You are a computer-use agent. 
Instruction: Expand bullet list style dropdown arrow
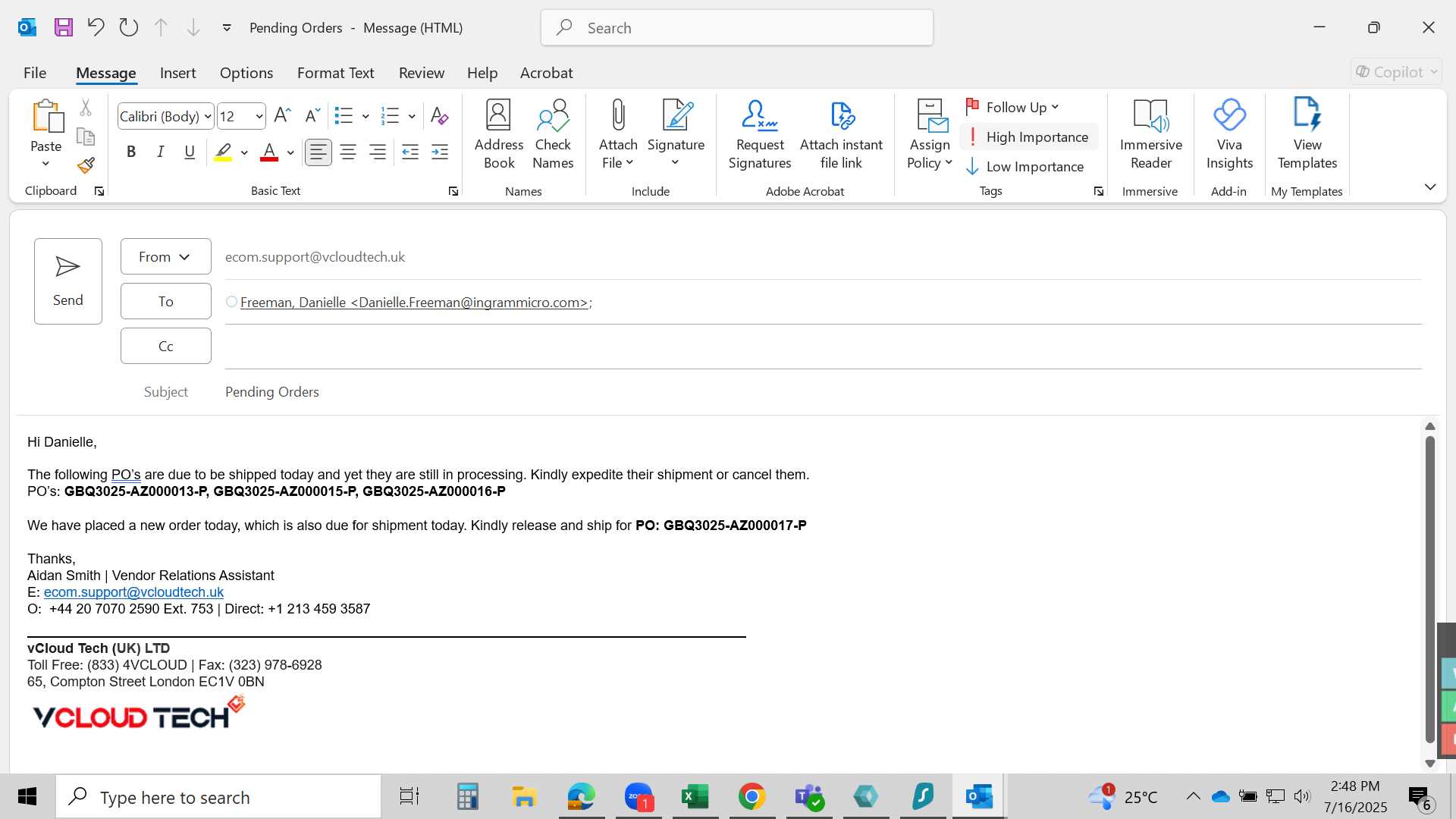pos(366,117)
